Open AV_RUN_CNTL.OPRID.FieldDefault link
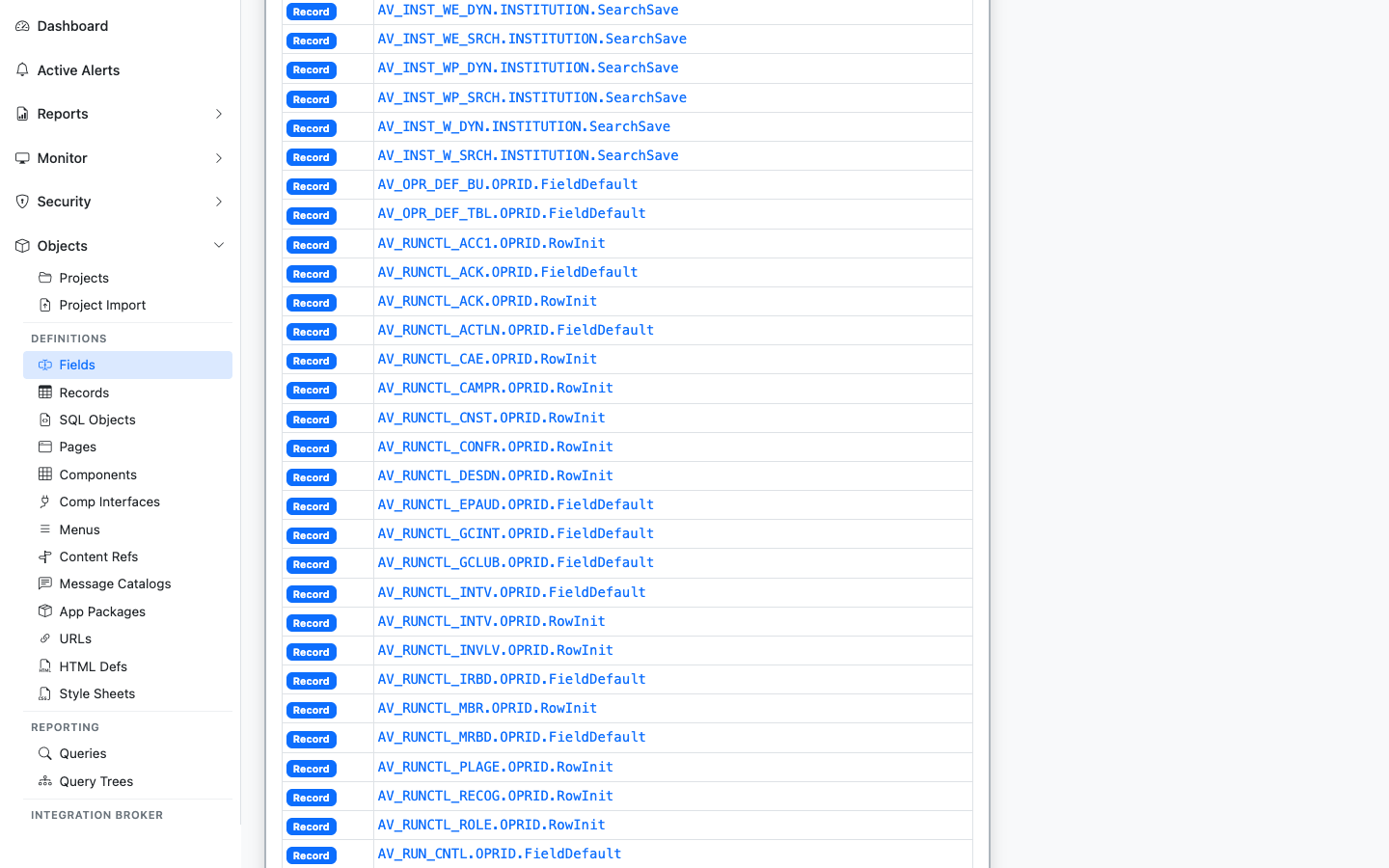 pos(500,854)
